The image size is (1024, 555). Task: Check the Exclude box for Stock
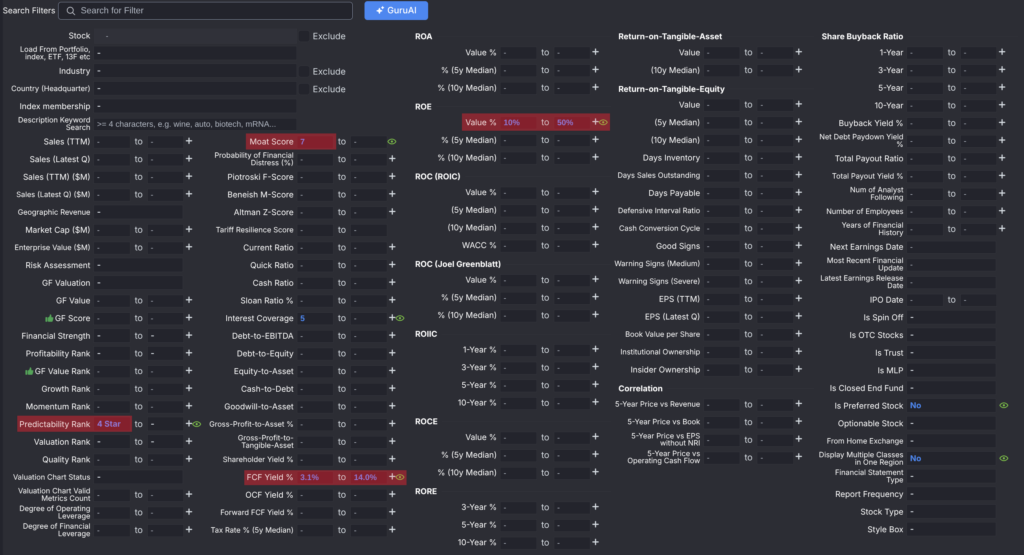pos(304,36)
